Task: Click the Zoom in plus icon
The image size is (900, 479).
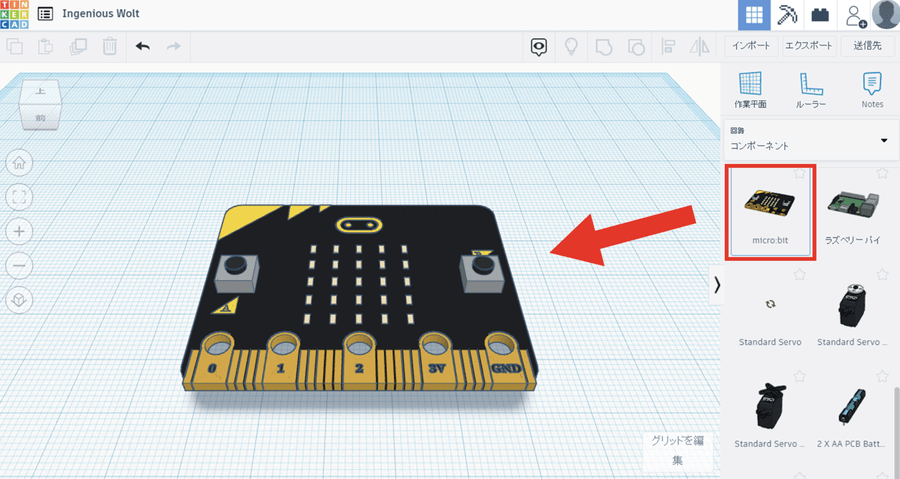Action: click(19, 232)
